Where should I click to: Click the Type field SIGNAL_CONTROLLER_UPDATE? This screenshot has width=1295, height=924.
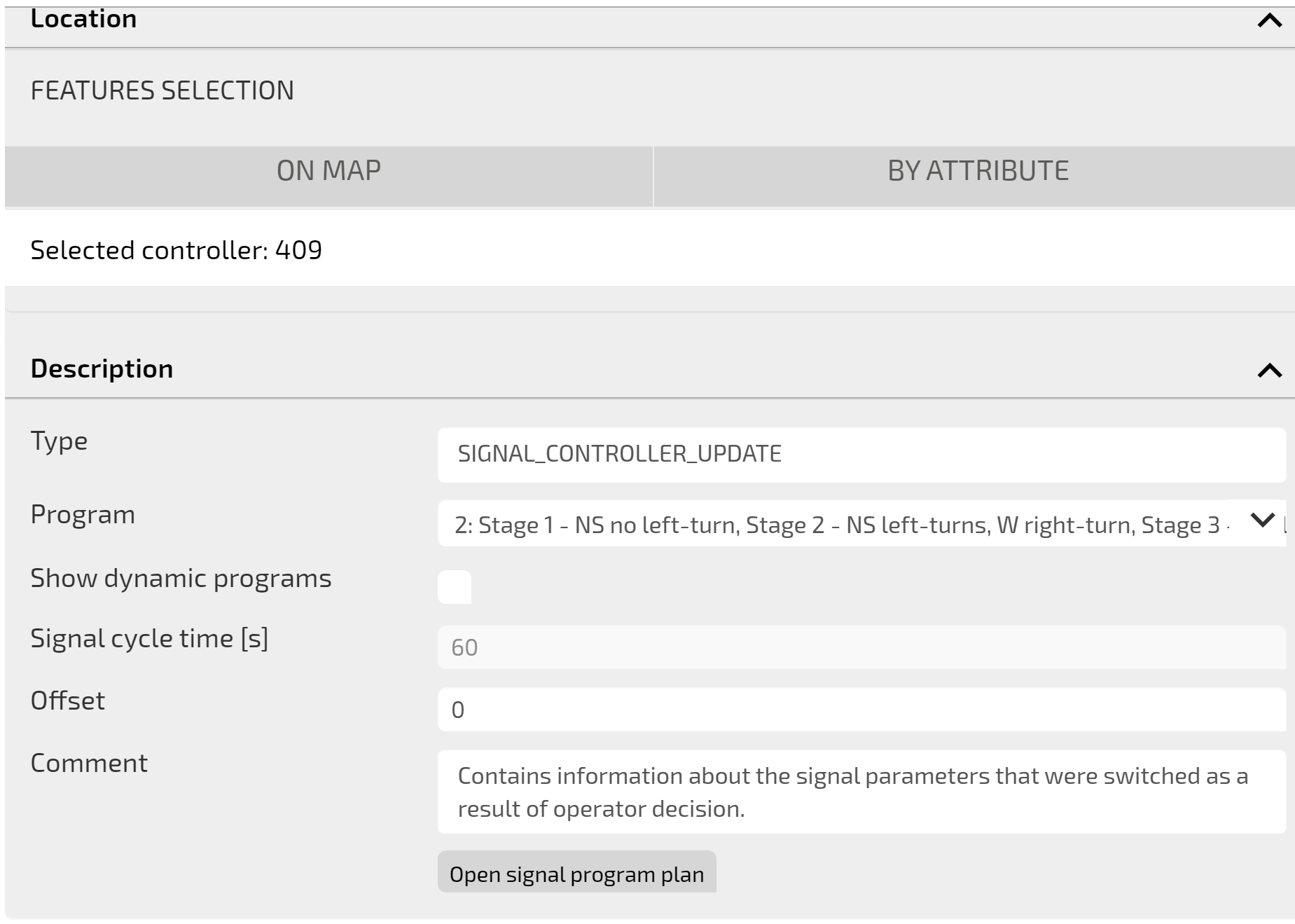point(861,455)
